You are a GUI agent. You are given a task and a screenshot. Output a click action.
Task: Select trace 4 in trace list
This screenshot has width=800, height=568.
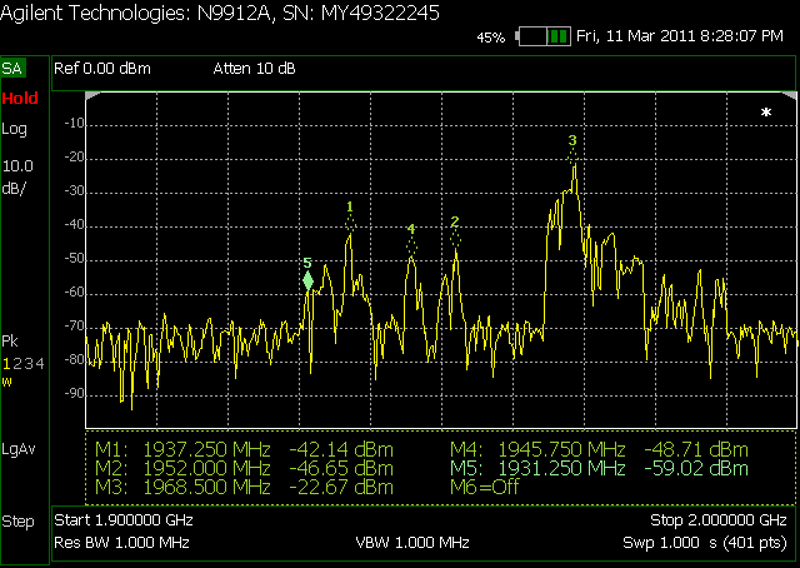pyautogui.click(x=40, y=363)
